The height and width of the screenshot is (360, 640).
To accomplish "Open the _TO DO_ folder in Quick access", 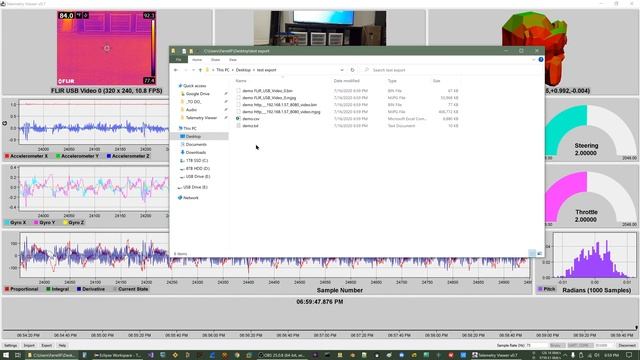I will pyautogui.click(x=193, y=102).
